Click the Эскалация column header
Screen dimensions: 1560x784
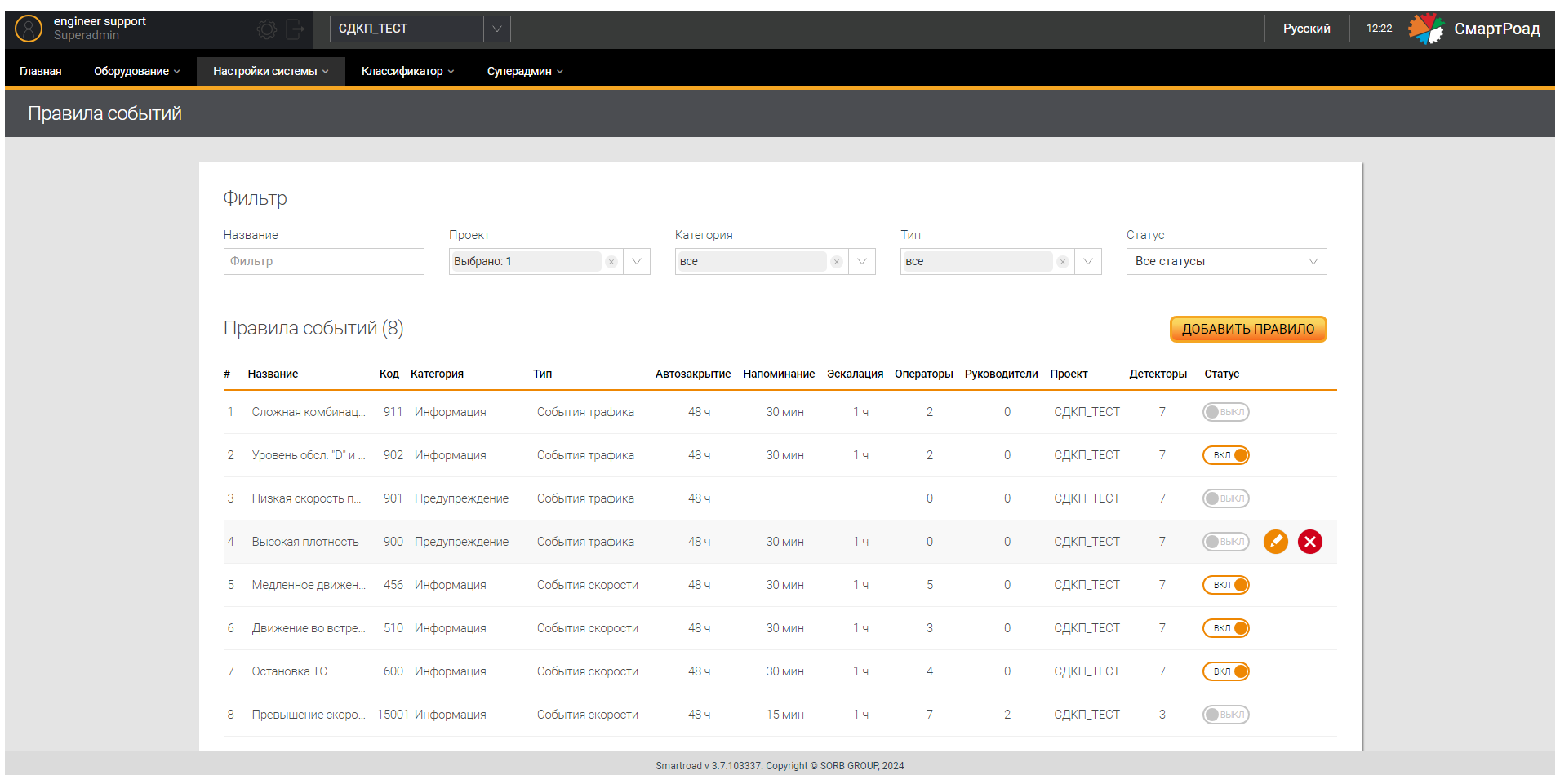click(x=855, y=374)
